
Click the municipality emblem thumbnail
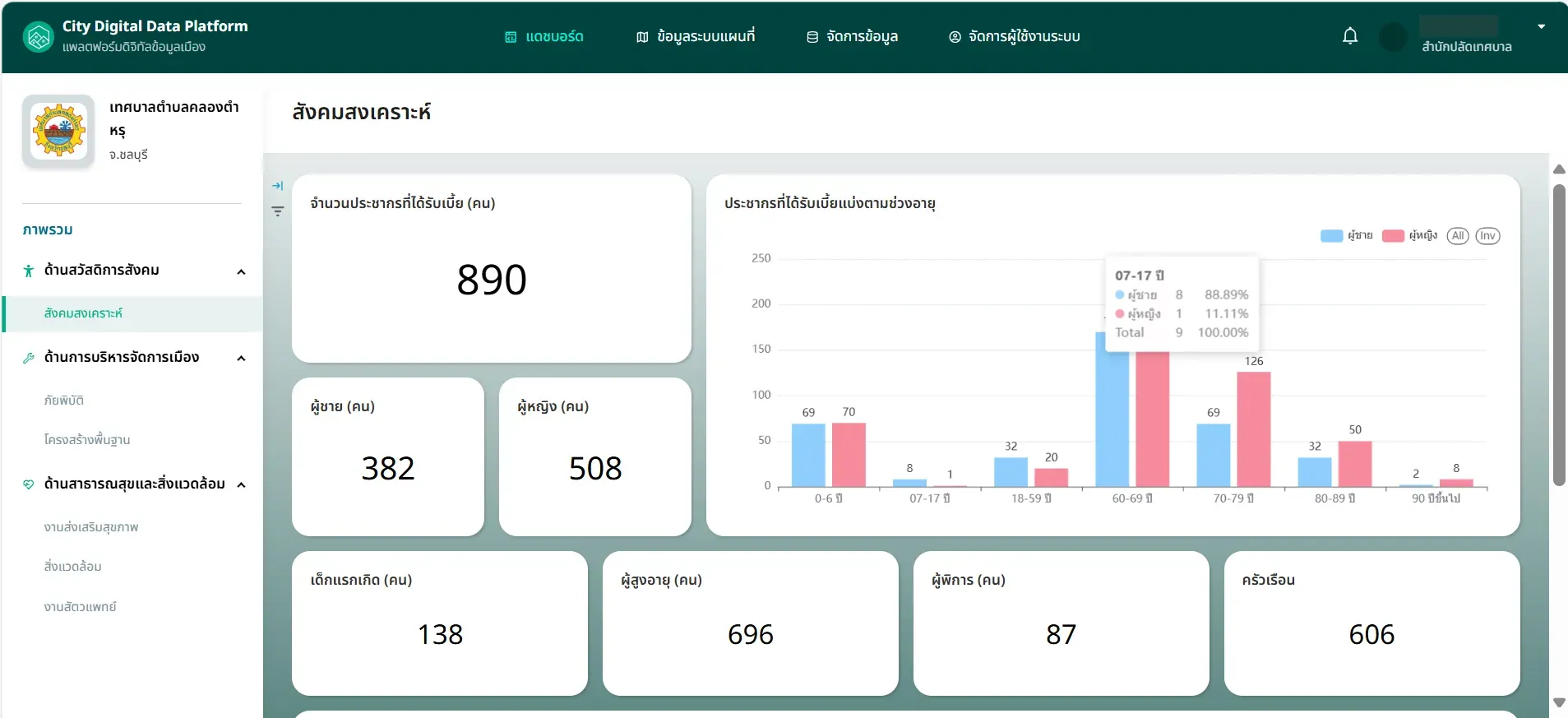tap(58, 131)
